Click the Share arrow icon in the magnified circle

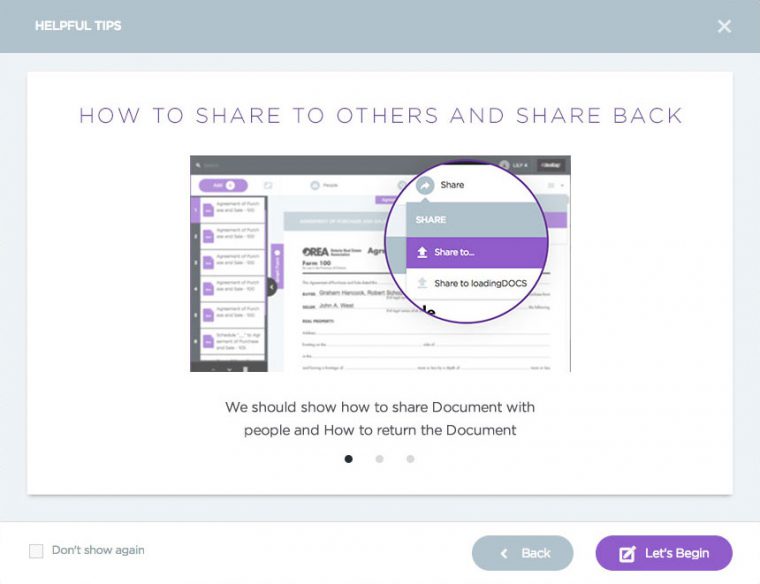(x=424, y=185)
